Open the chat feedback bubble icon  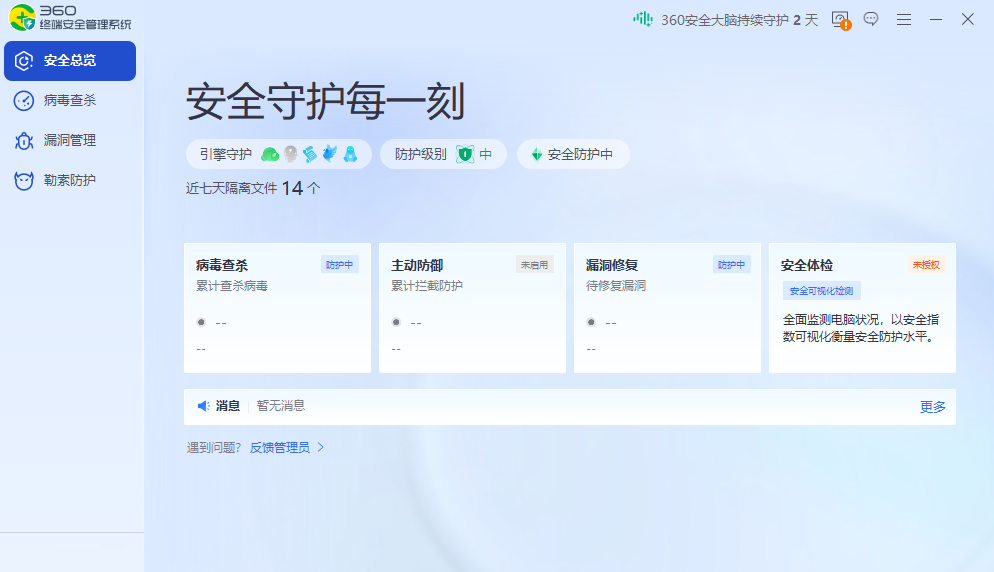click(871, 19)
